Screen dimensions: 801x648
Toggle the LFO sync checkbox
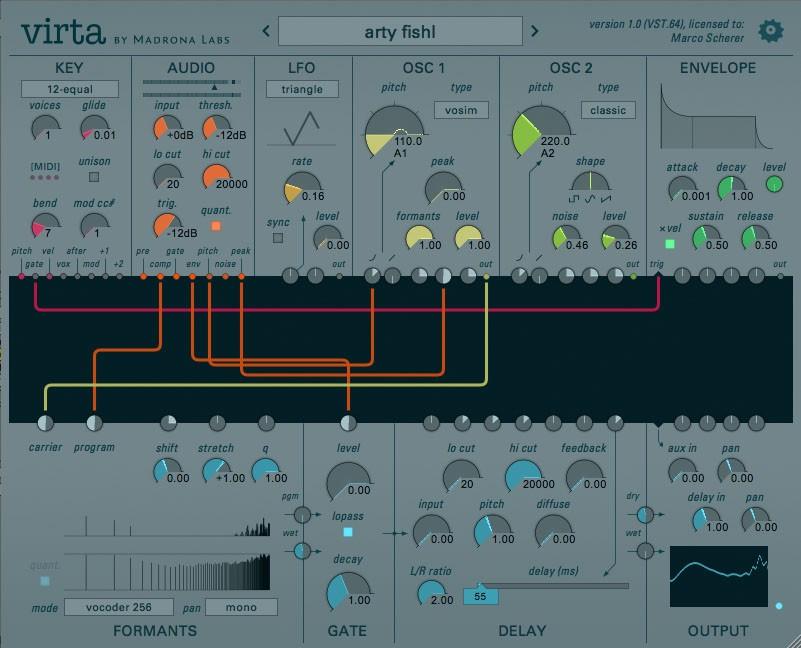(278, 238)
